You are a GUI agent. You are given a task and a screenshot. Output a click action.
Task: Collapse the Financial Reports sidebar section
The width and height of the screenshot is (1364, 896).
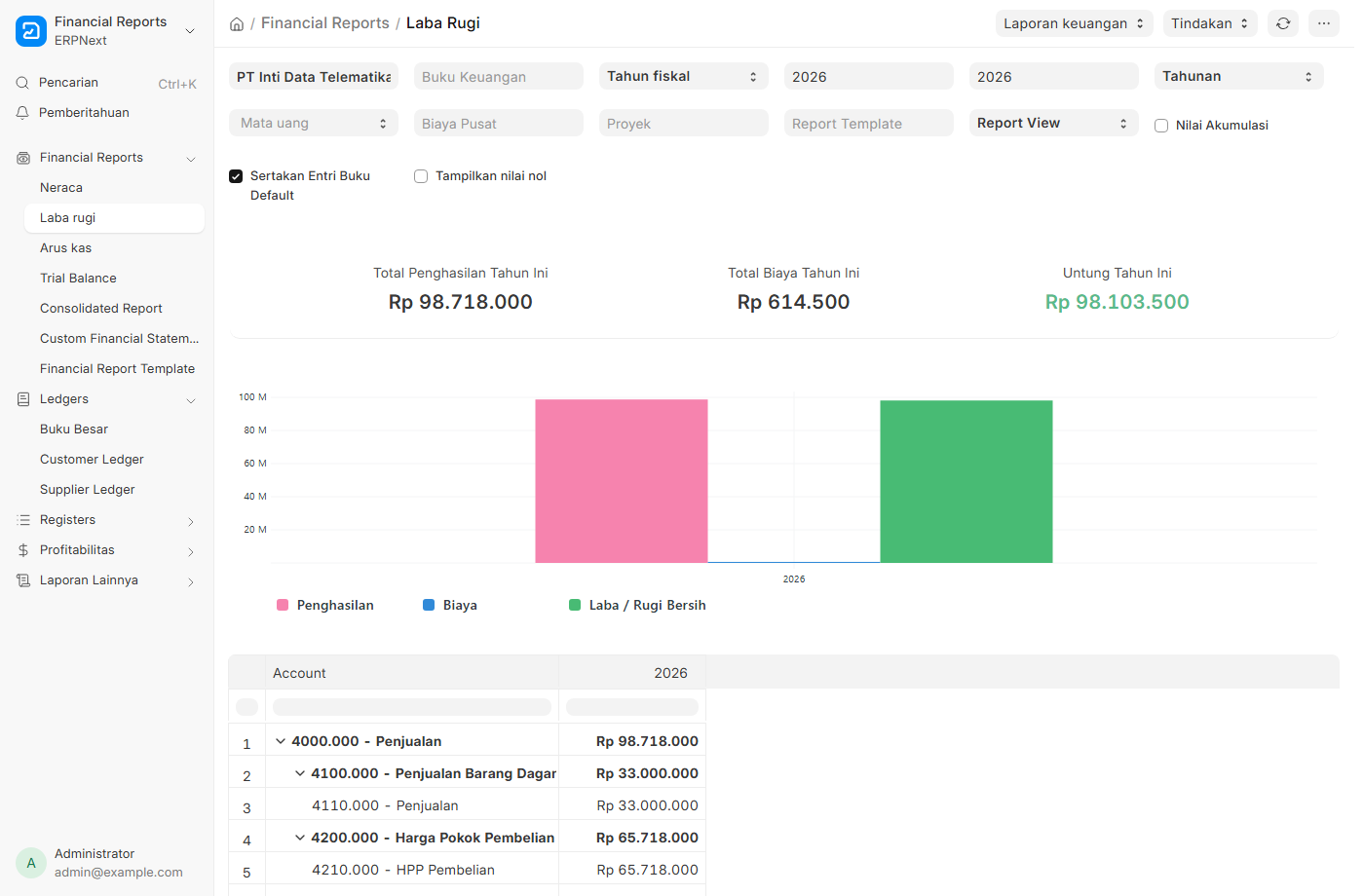pyautogui.click(x=191, y=159)
